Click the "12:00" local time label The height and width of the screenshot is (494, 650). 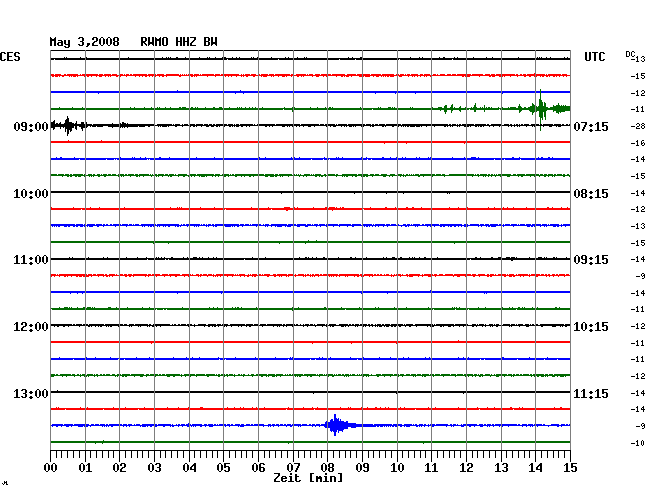click(x=31, y=327)
